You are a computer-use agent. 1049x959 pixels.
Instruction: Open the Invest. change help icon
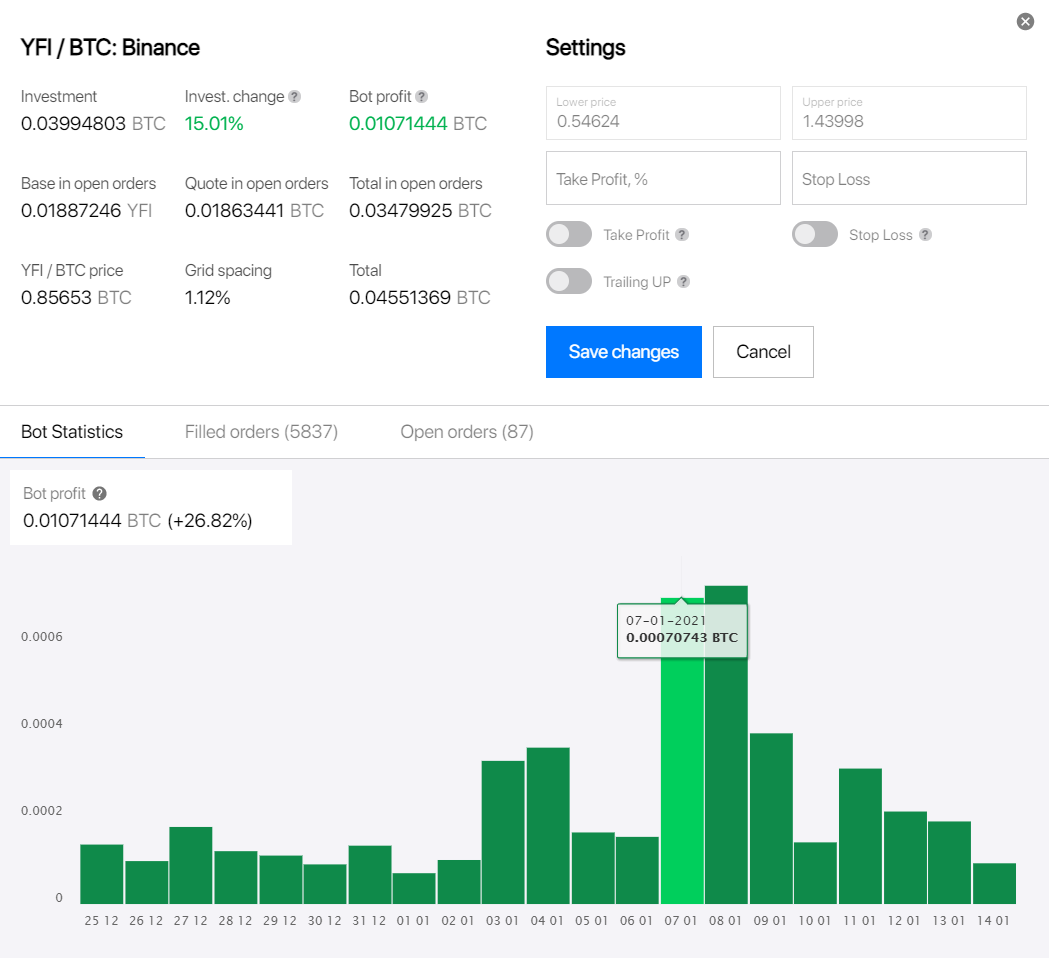(294, 97)
